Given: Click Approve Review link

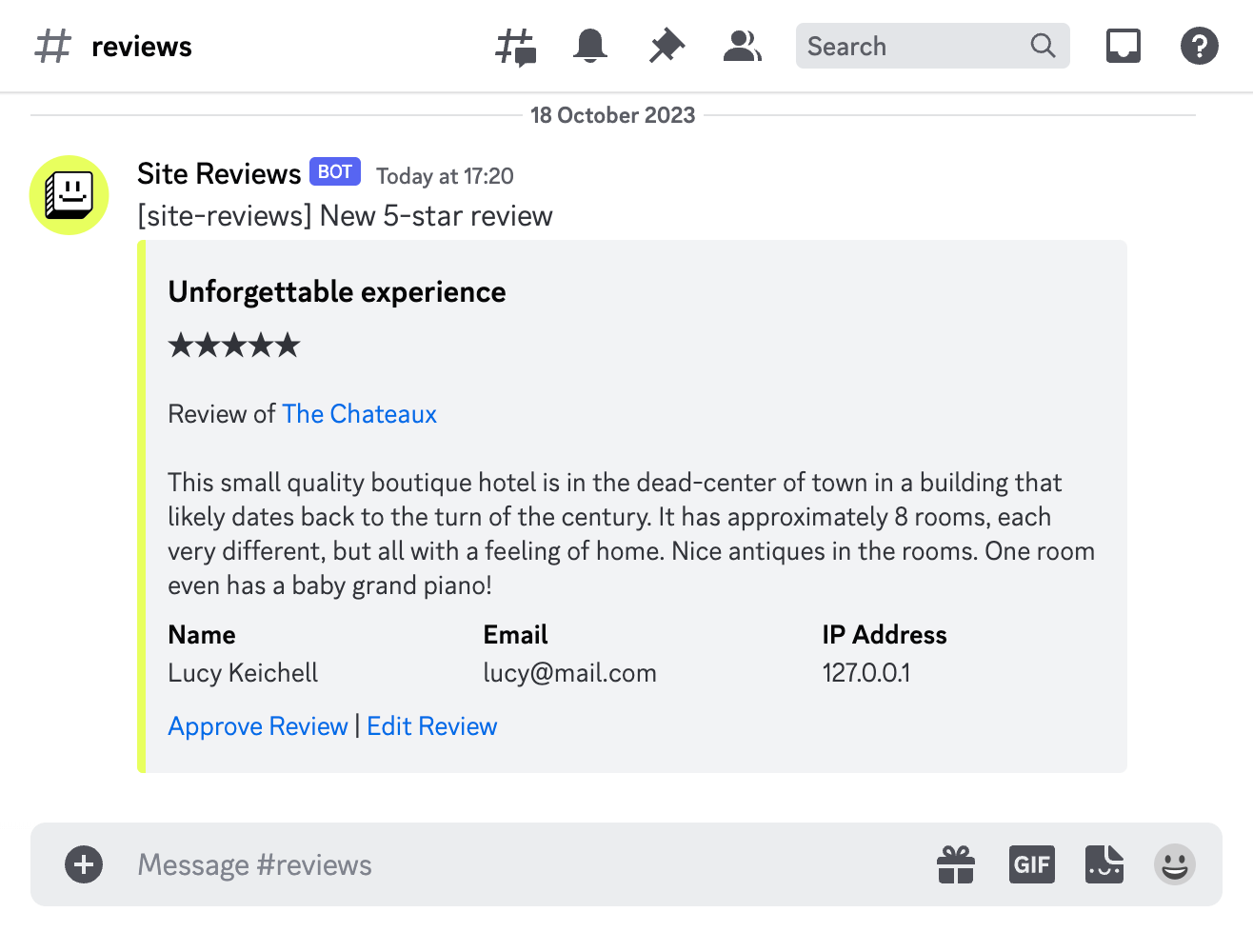Looking at the screenshot, I should pyautogui.click(x=258, y=726).
